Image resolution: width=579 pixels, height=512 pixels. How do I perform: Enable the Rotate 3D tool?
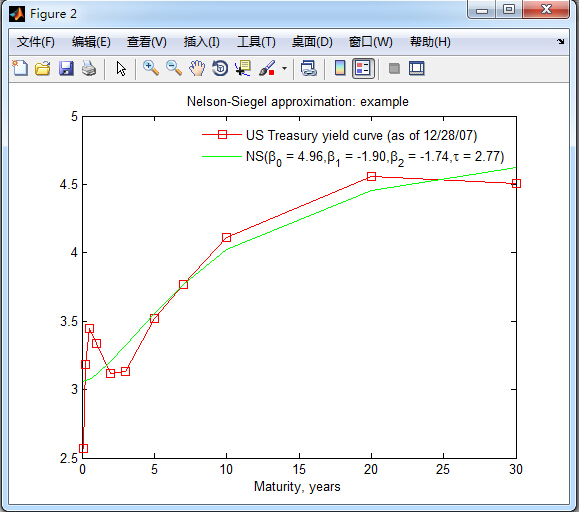pos(220,68)
